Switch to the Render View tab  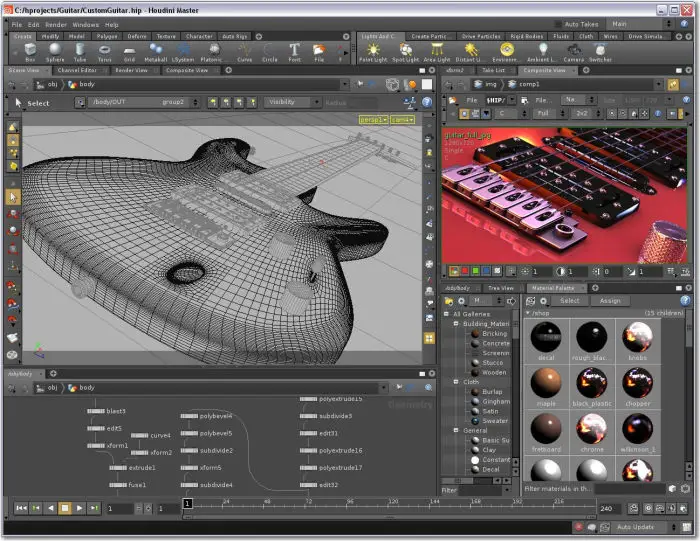coord(131,70)
